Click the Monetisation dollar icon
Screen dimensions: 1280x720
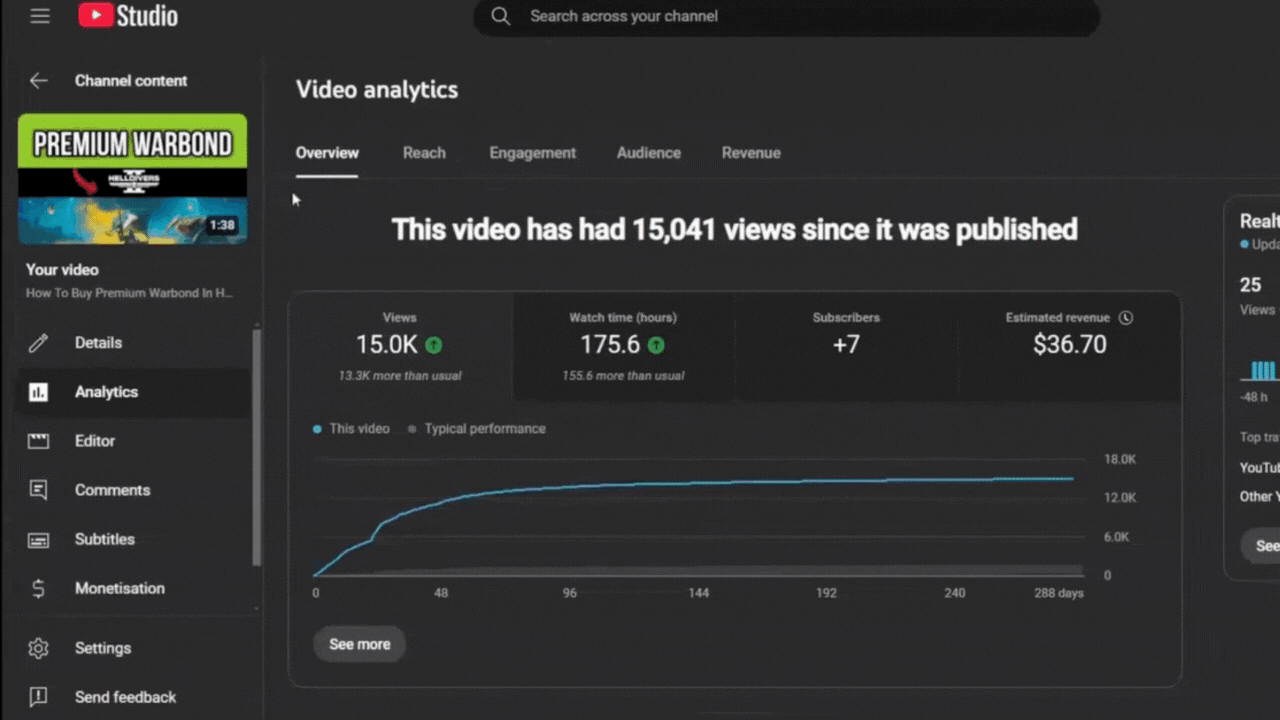[38, 589]
